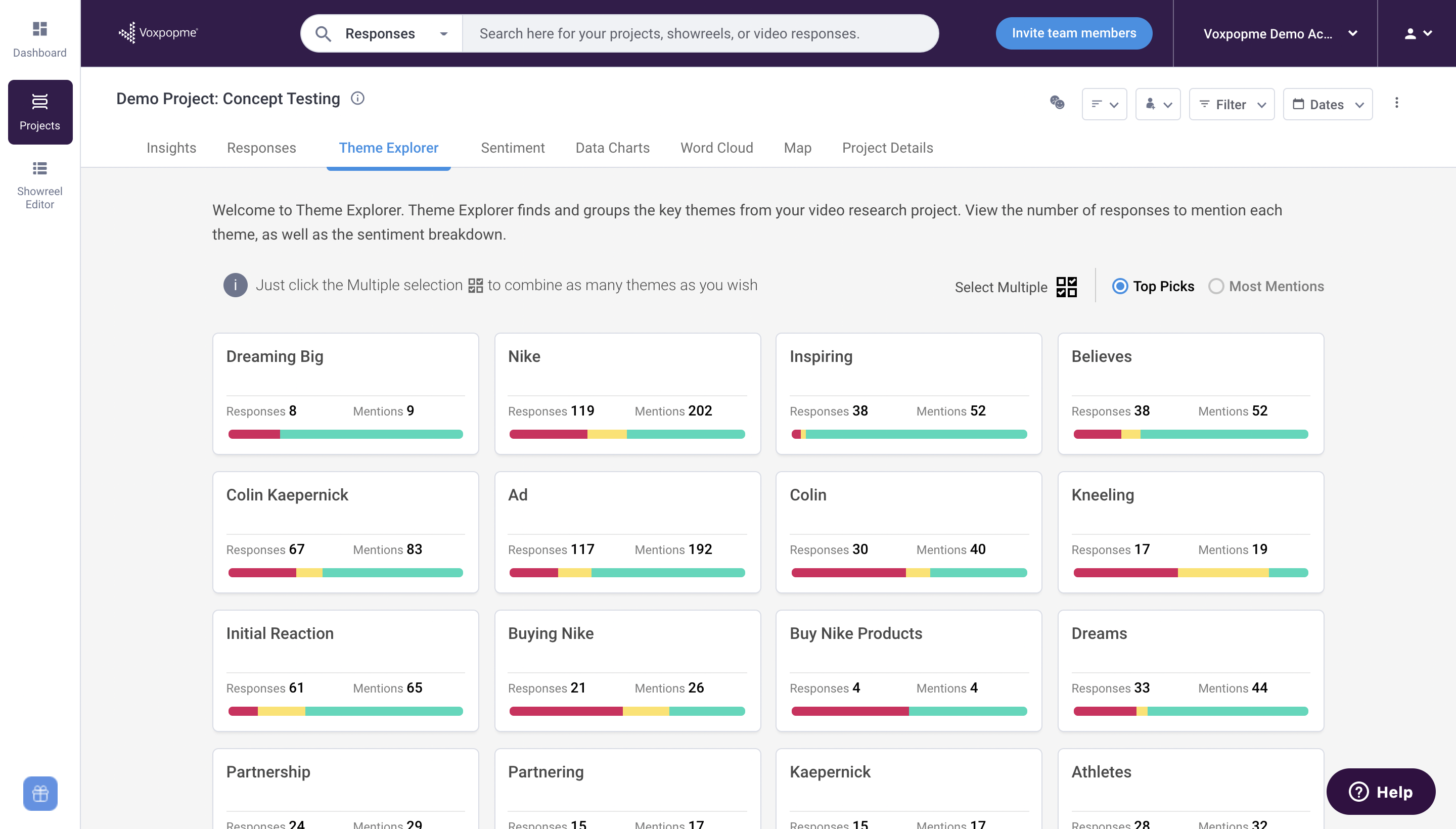Open the Dates dropdown

(1328, 104)
